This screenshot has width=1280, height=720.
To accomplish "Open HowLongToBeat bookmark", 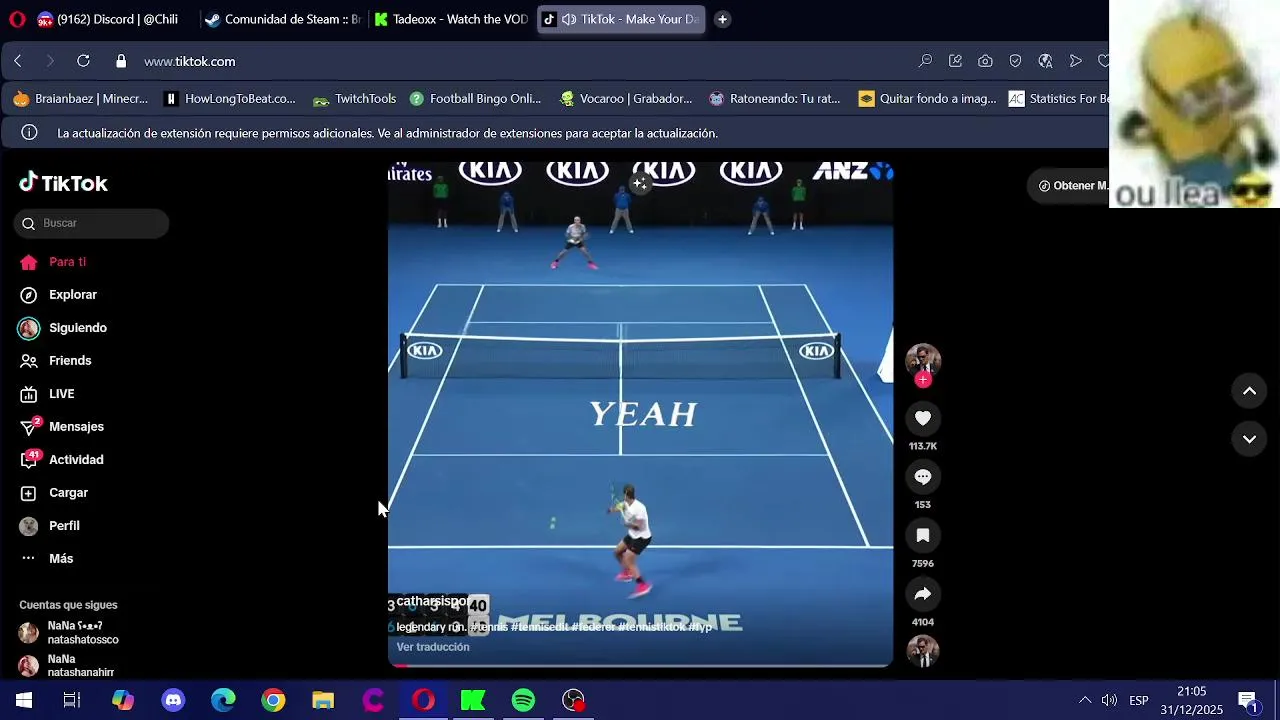I will pos(230,99).
